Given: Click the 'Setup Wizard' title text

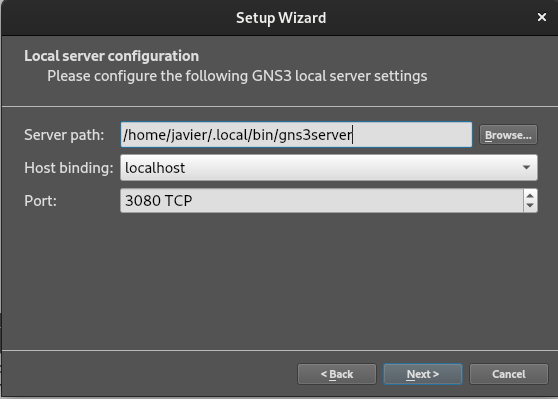Looking at the screenshot, I should (281, 18).
